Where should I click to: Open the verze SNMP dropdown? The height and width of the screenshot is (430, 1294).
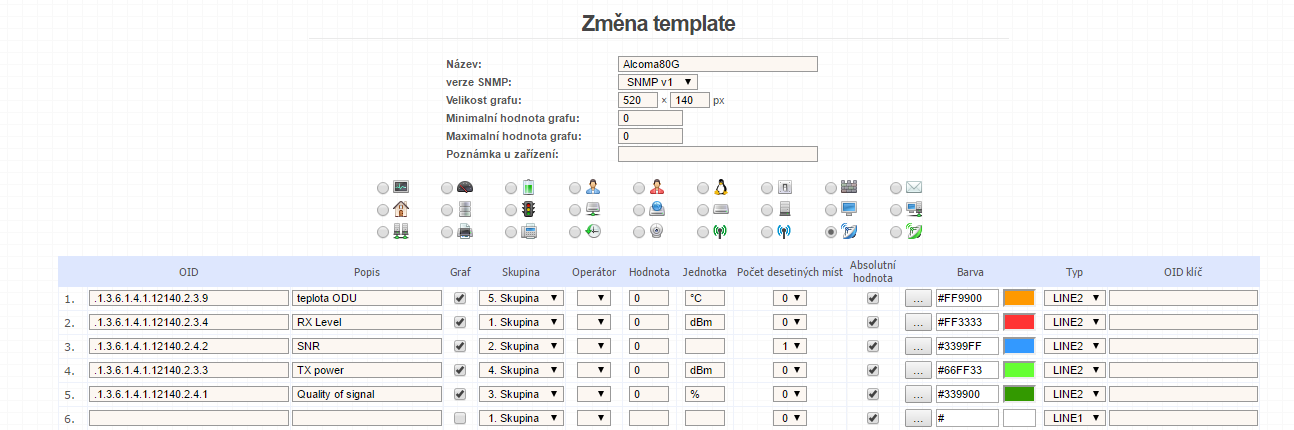click(x=657, y=82)
